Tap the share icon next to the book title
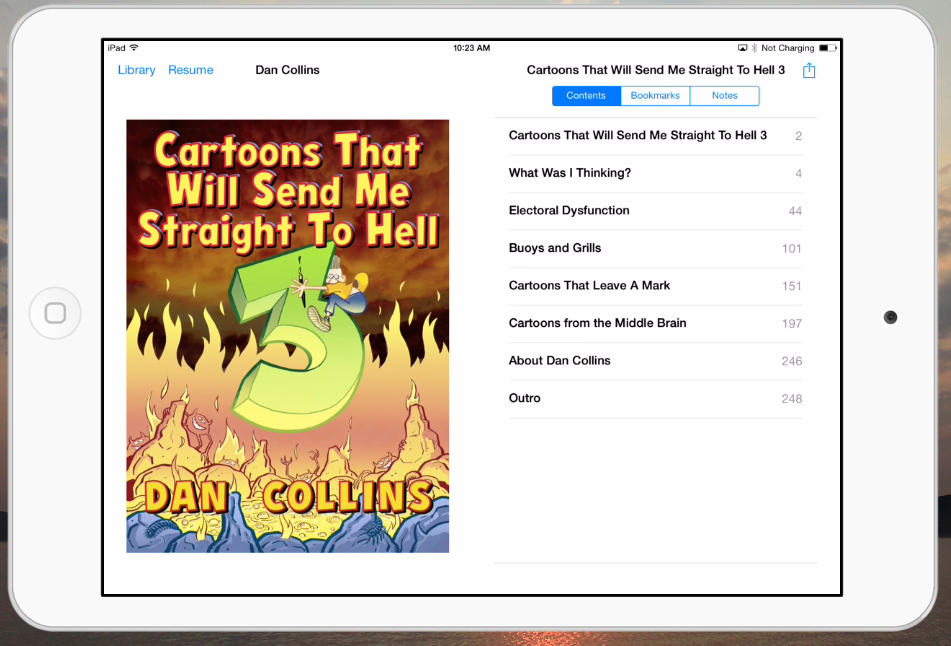 pyautogui.click(x=809, y=70)
